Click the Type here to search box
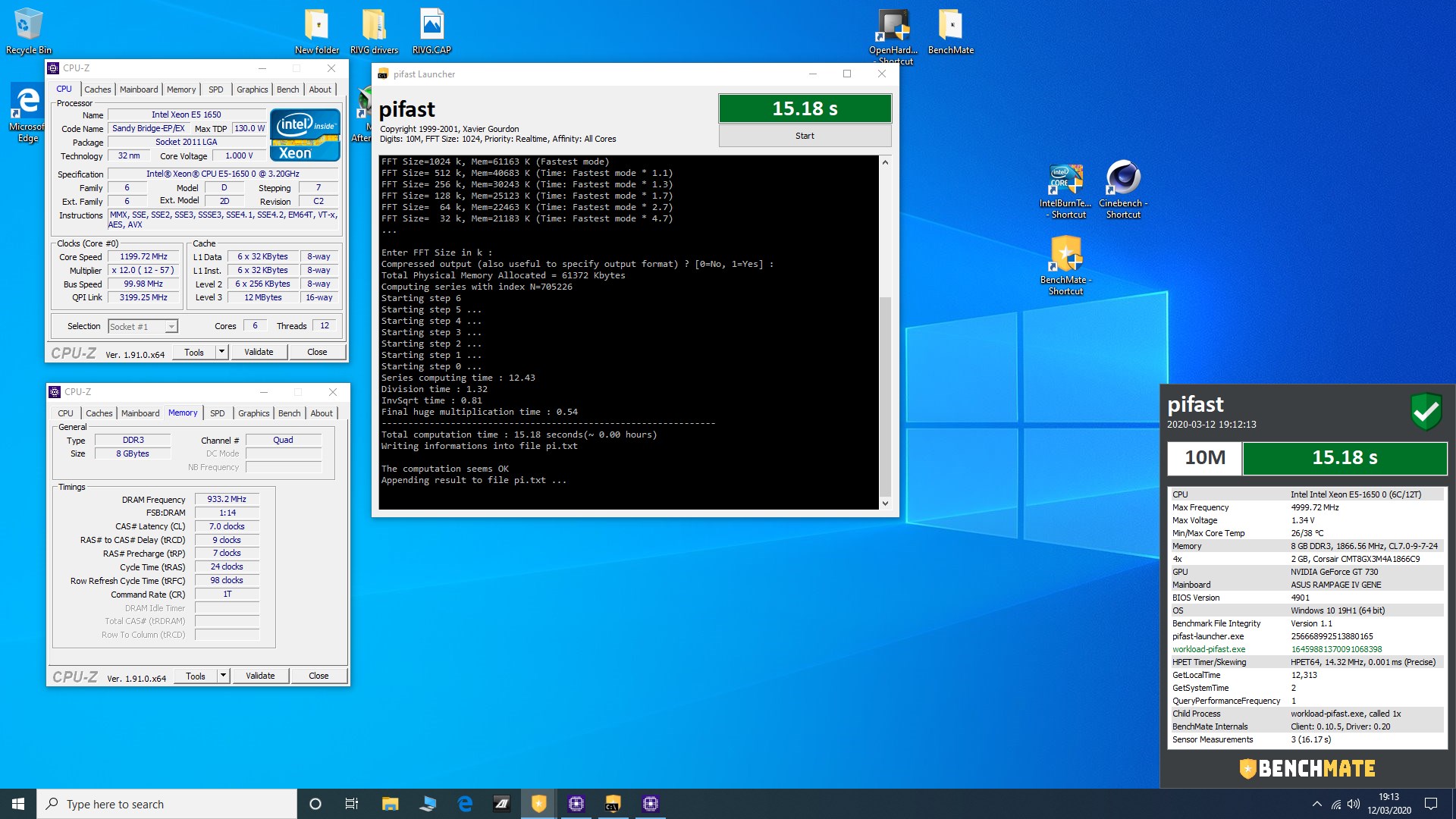Screen dimensions: 1456x819 (167, 804)
